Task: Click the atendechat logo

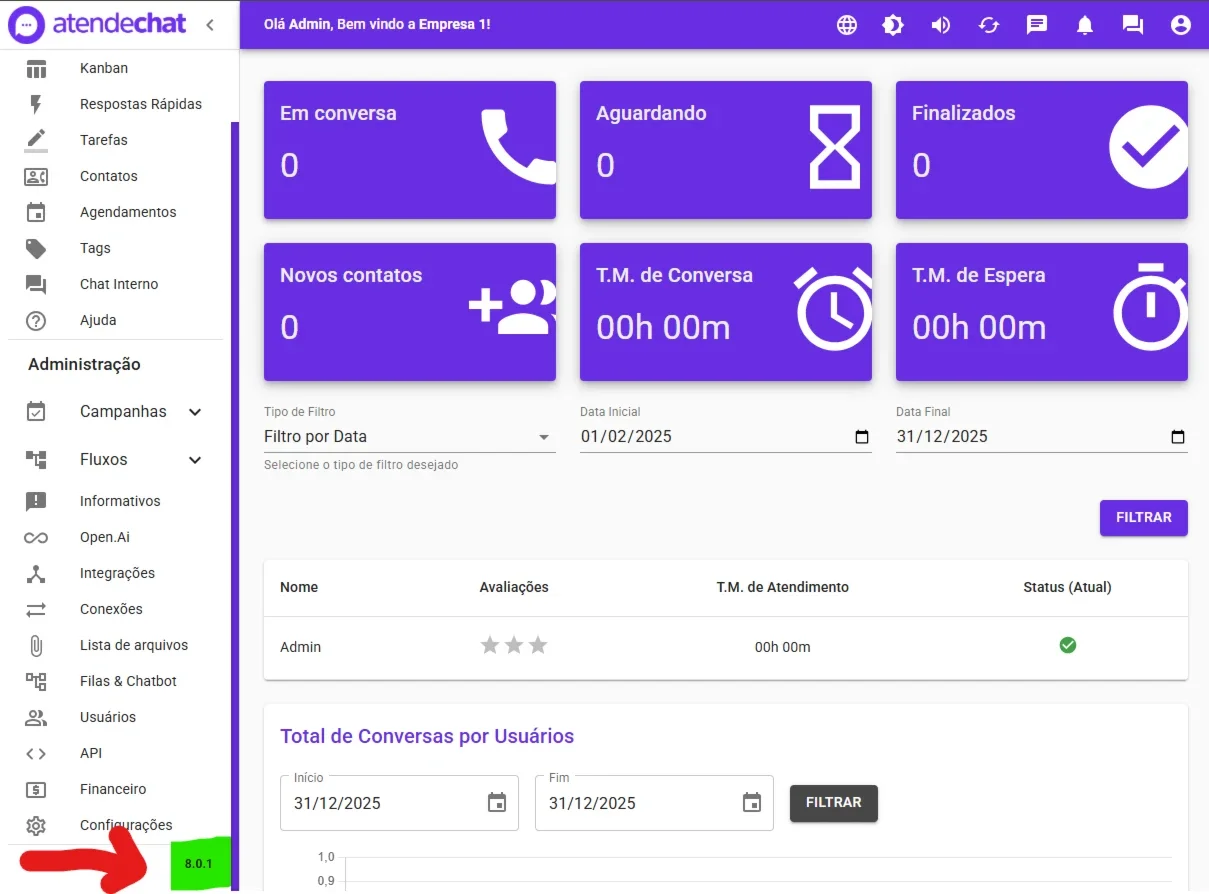Action: pos(97,24)
